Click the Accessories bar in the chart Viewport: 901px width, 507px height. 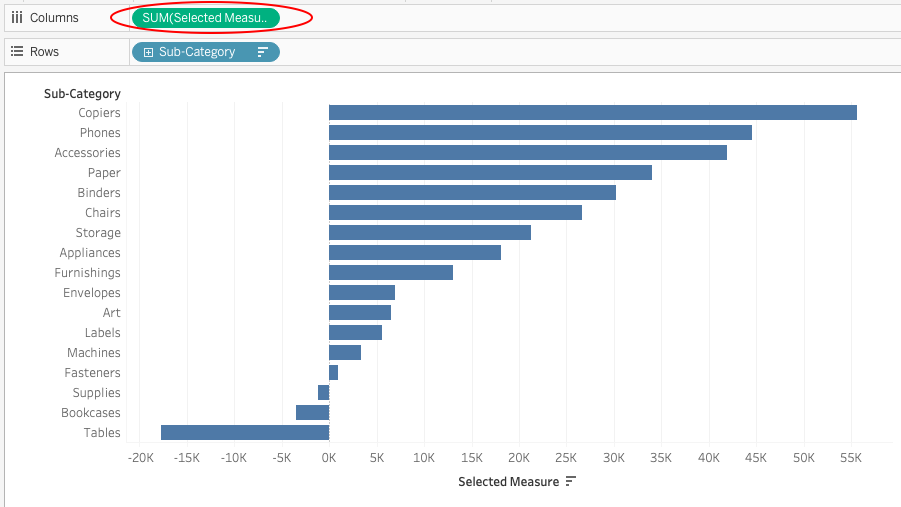(x=528, y=153)
